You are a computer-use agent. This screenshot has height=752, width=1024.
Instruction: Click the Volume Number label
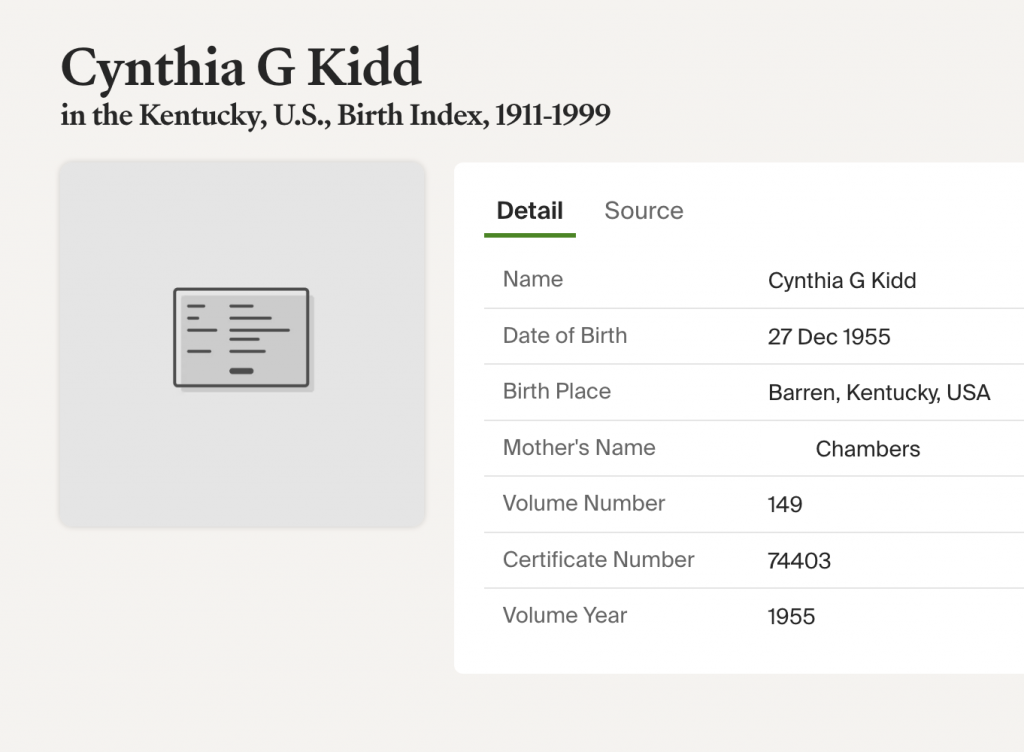pos(584,504)
